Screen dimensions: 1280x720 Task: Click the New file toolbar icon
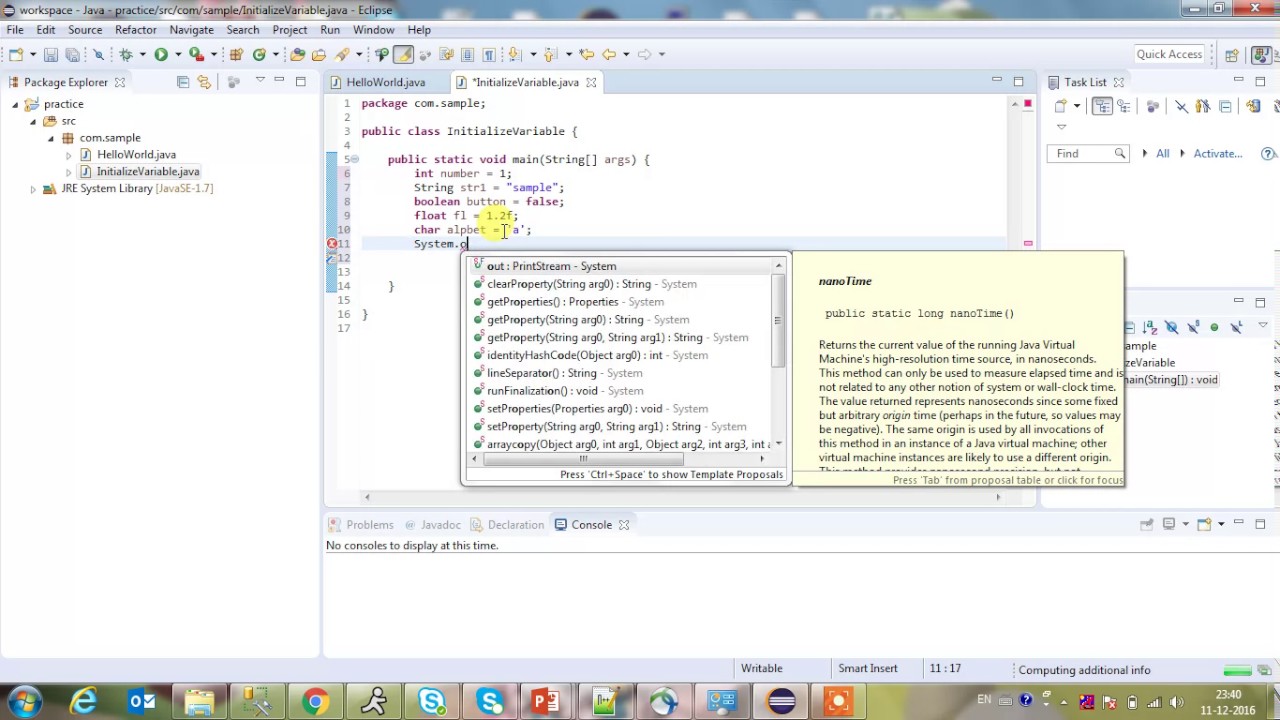(x=16, y=54)
